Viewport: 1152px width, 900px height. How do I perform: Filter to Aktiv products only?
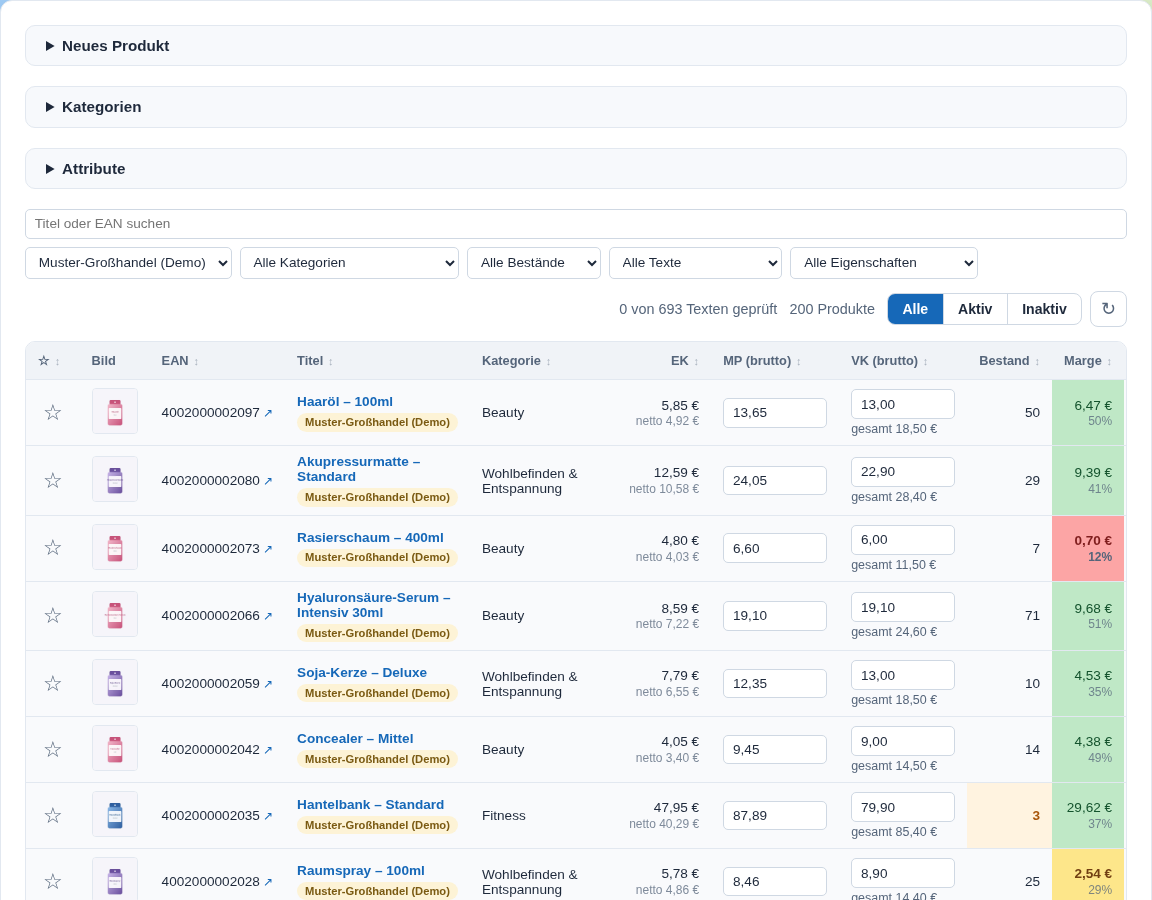click(975, 309)
